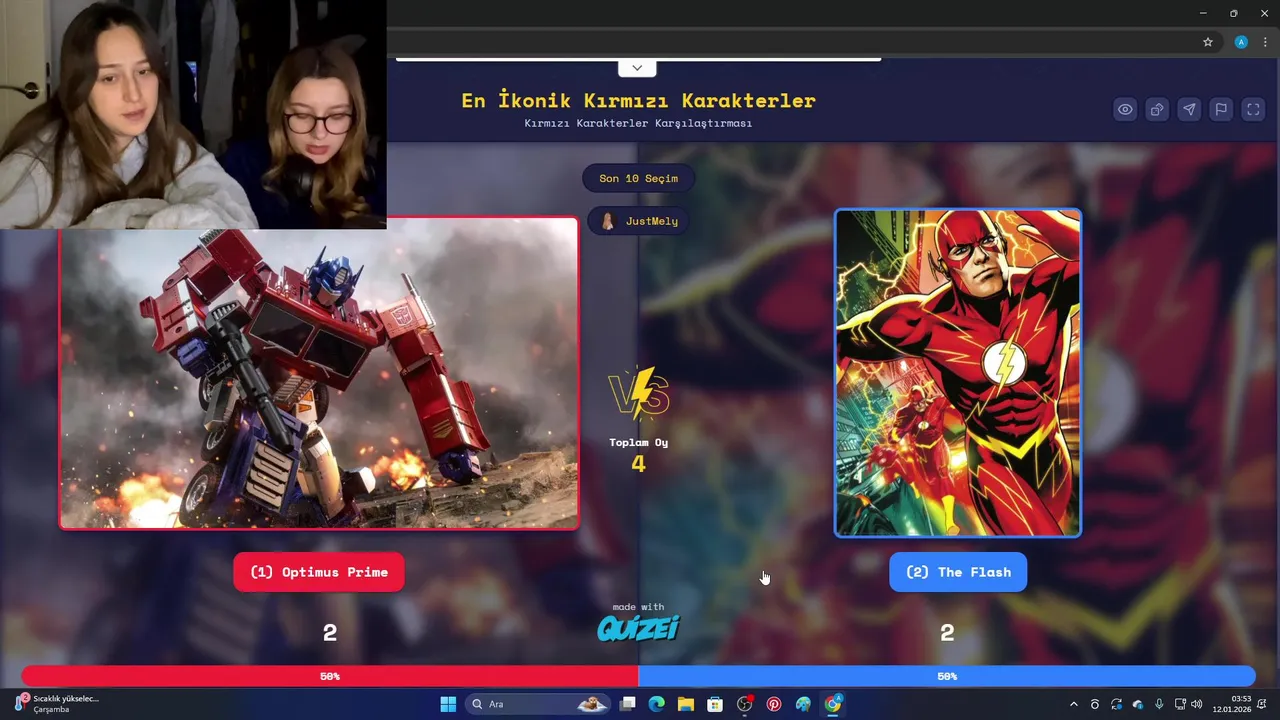Screen dimensions: 1280x720
Task: Click the flag report icon
Action: tap(1221, 110)
